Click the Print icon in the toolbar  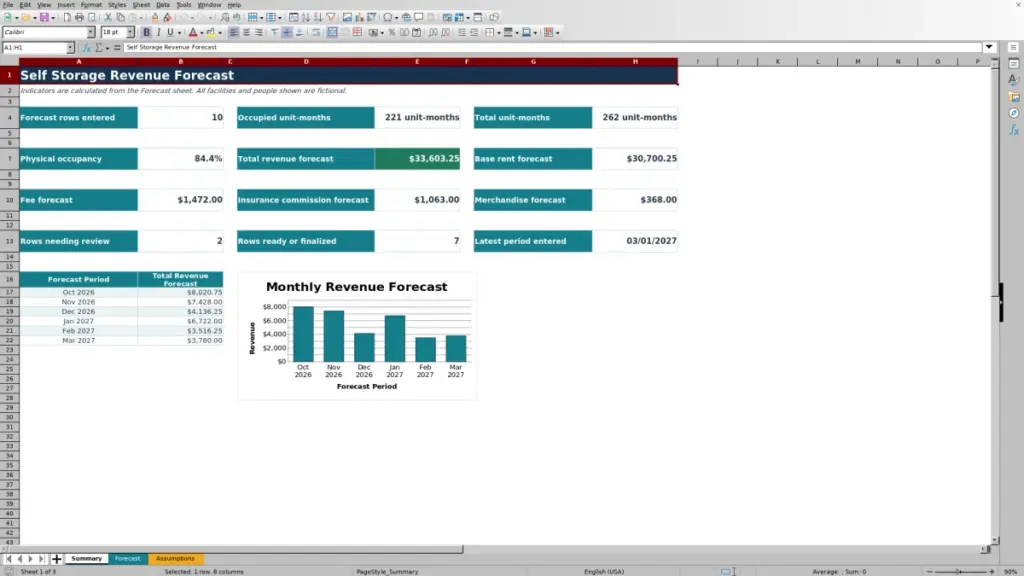[x=79, y=17]
